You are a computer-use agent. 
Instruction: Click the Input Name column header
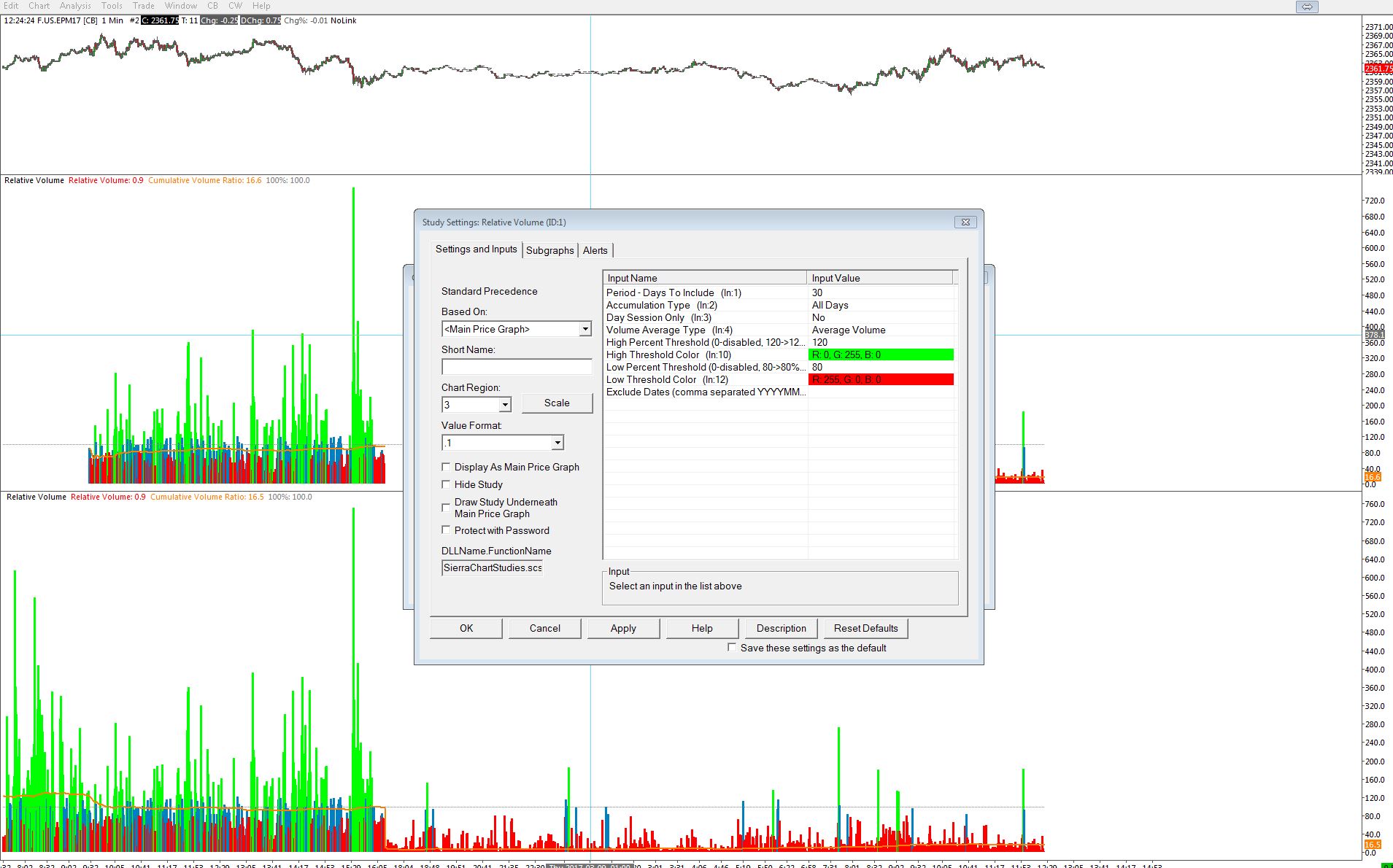705,278
